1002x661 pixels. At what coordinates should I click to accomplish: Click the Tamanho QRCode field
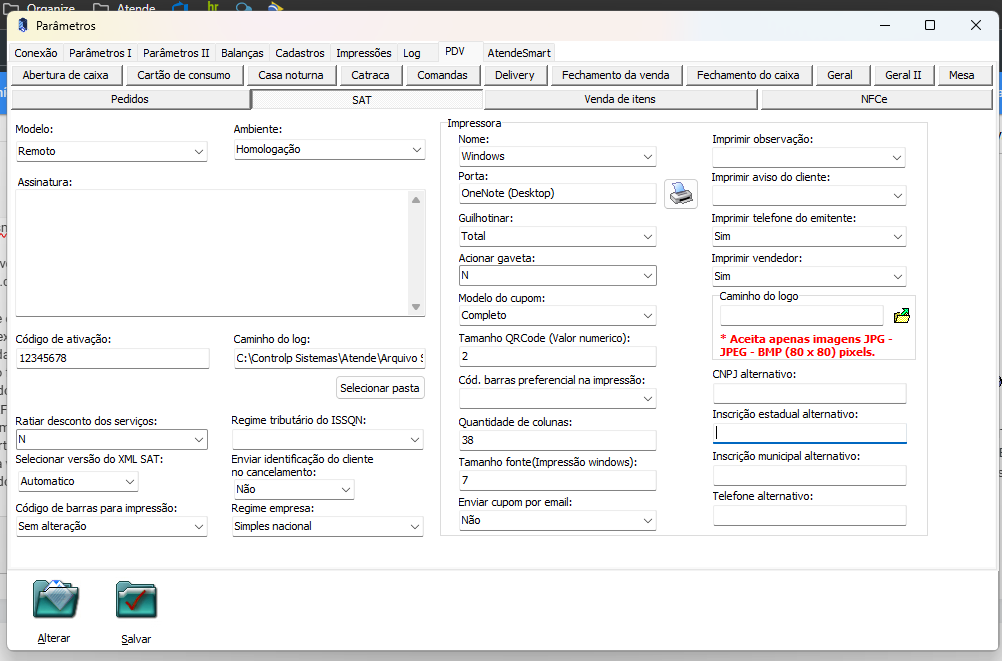(557, 356)
